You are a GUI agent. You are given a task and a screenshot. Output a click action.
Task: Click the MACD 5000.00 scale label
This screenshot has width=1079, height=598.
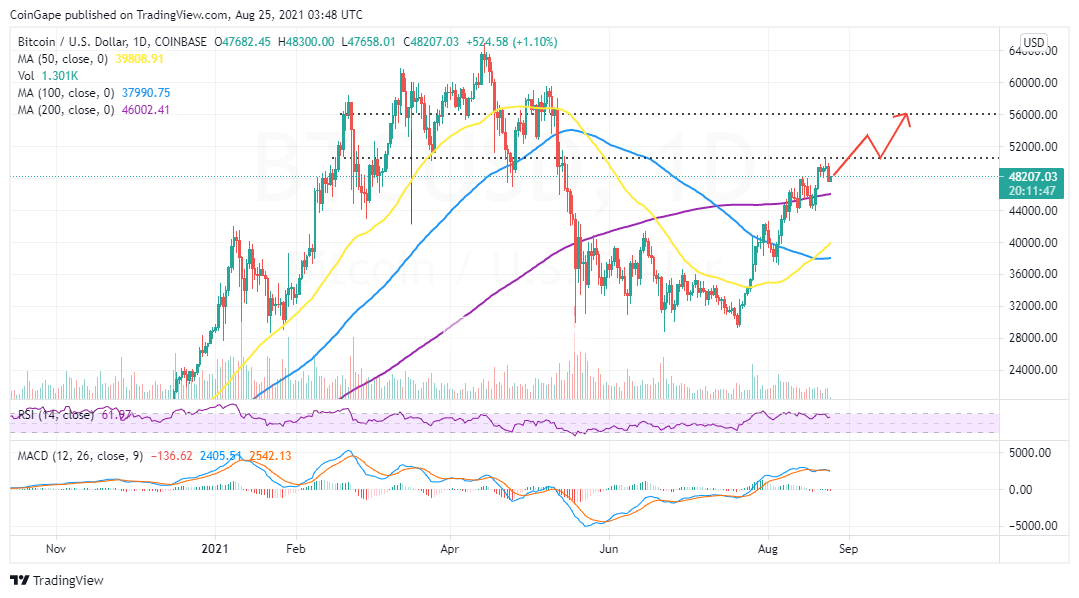(1033, 453)
